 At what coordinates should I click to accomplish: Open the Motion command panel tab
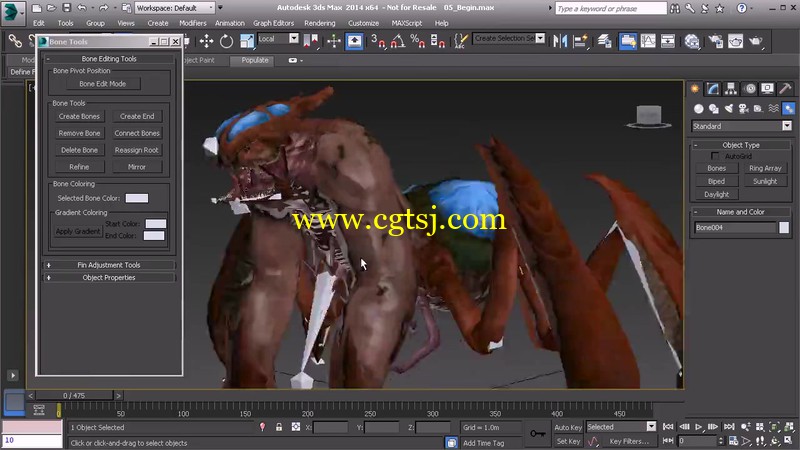pos(749,89)
